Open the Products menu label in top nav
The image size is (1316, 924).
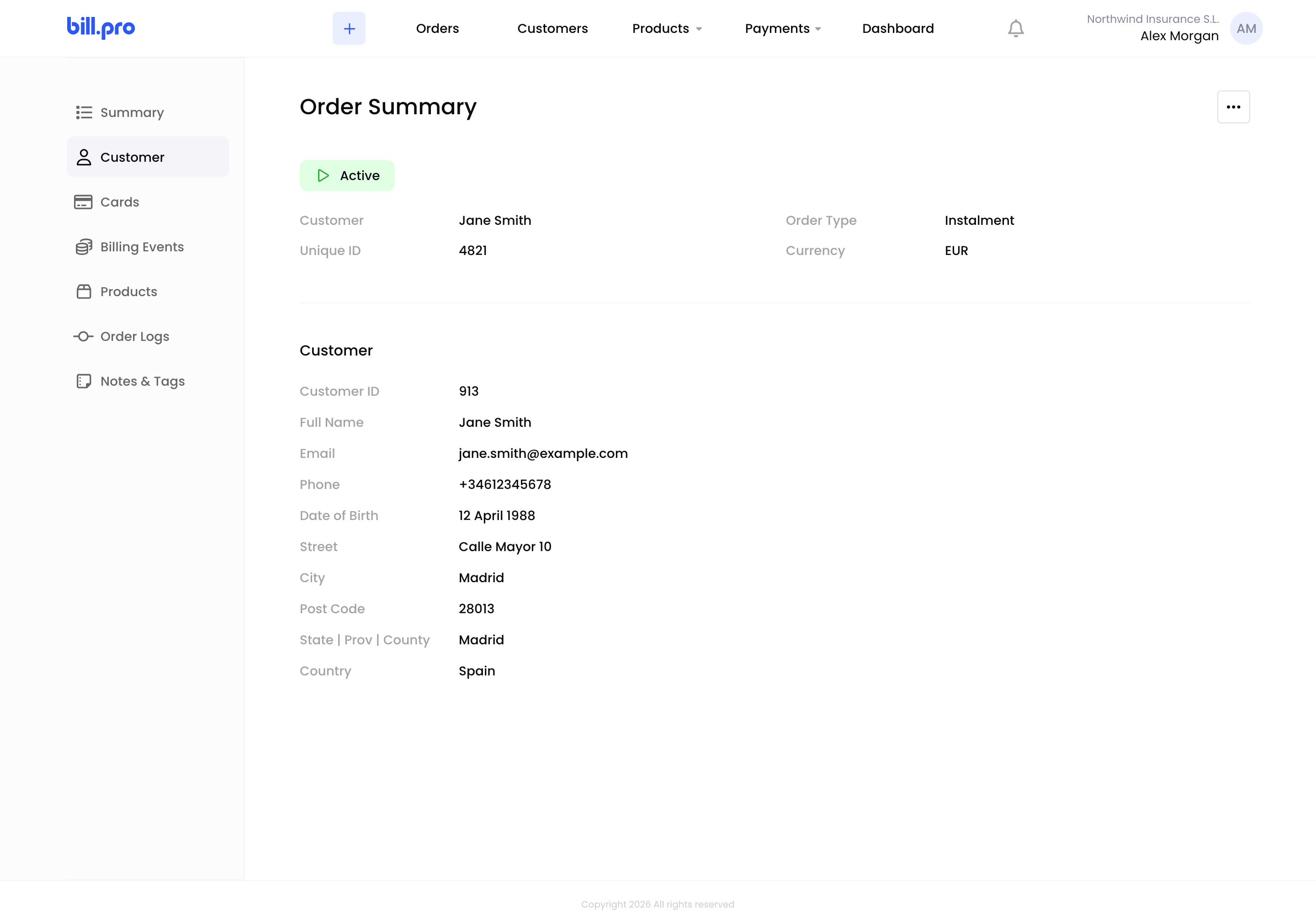click(660, 28)
